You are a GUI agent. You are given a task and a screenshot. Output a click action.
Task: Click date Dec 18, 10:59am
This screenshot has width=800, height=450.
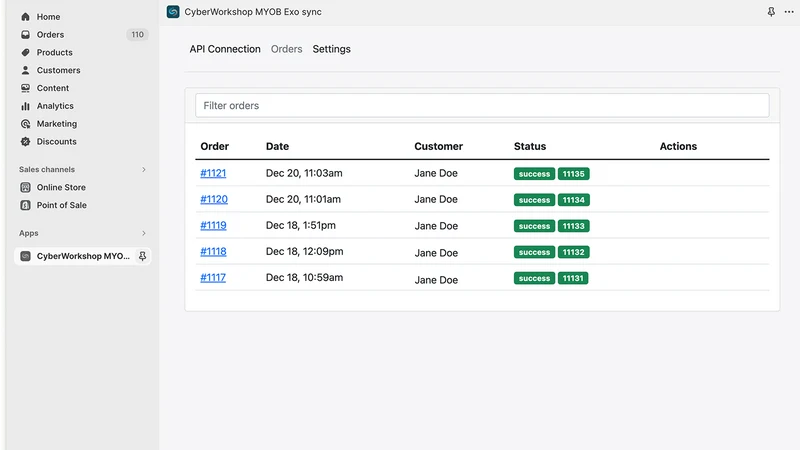click(x=305, y=277)
